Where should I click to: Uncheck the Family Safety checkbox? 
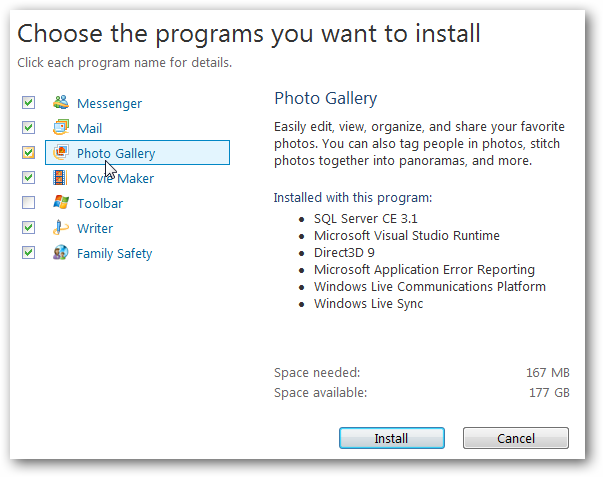tap(29, 253)
